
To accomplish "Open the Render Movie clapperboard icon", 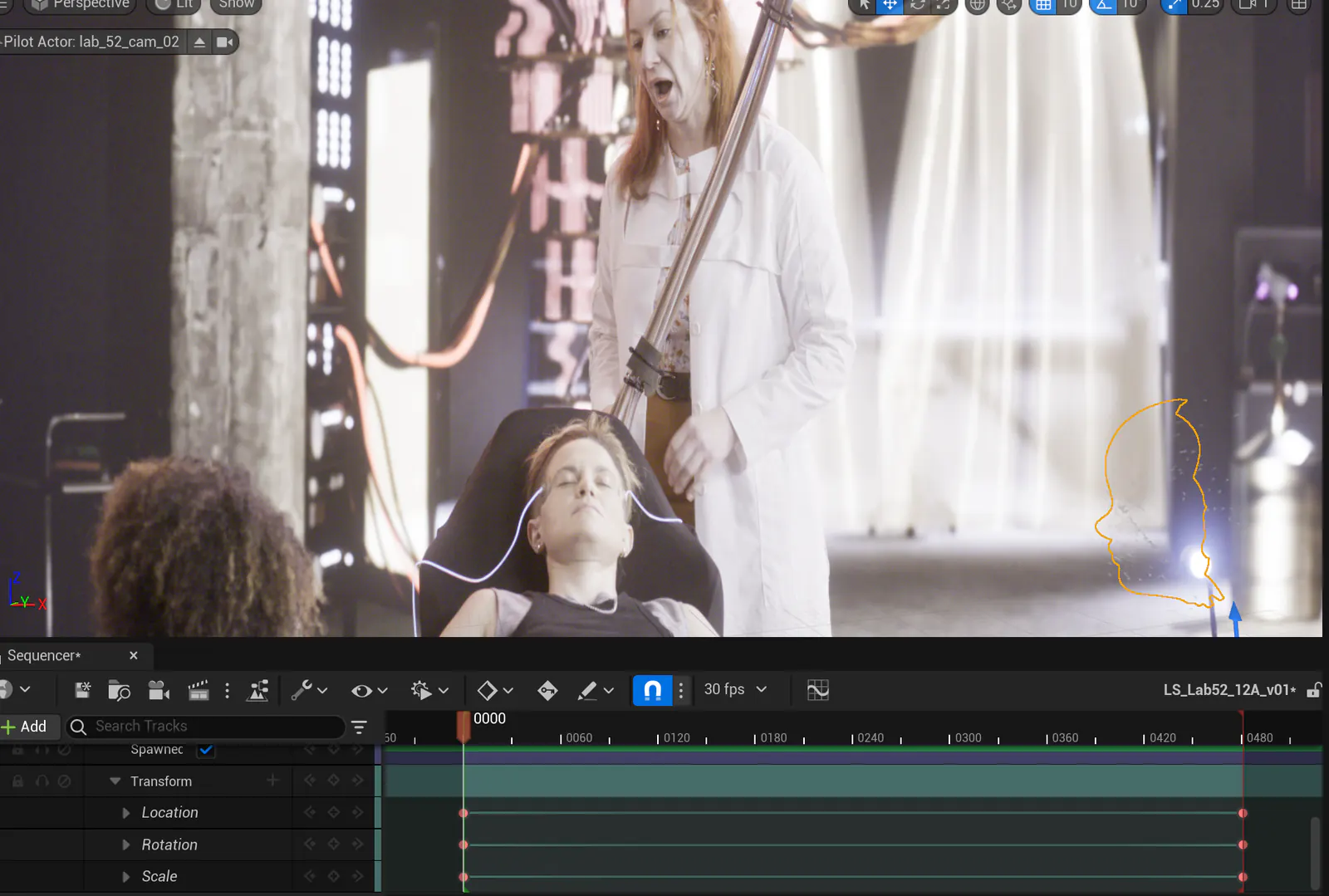I will (x=199, y=690).
